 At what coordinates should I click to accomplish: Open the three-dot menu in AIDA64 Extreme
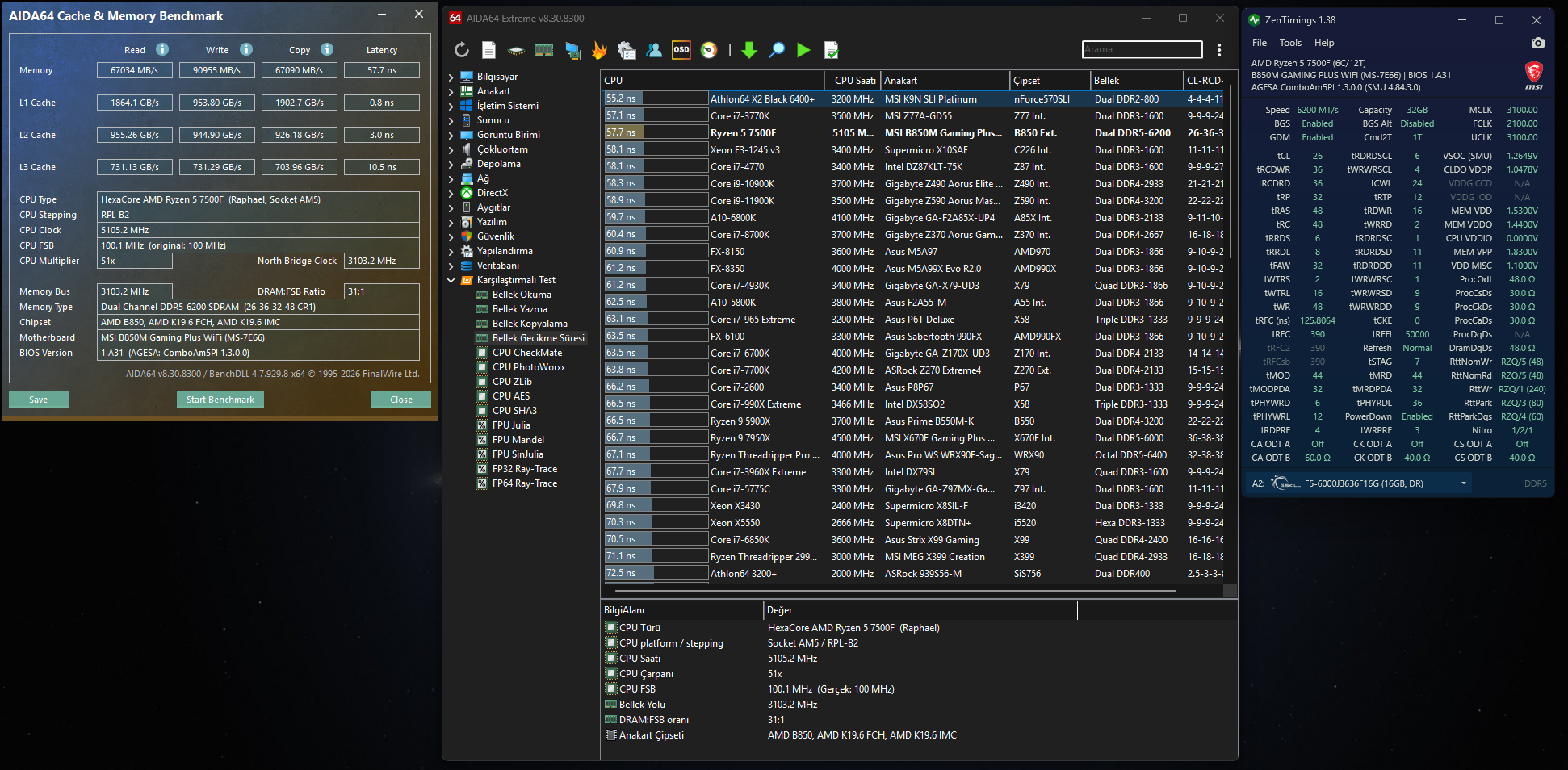[1219, 50]
